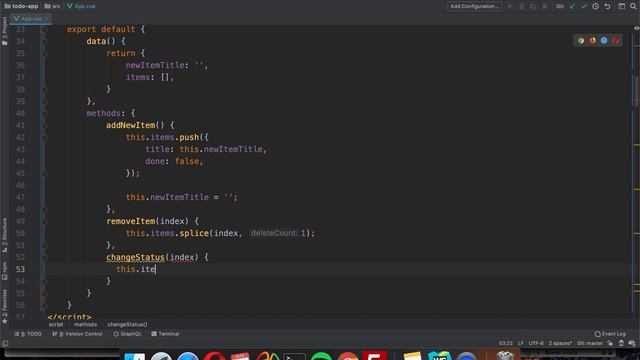The height and width of the screenshot is (360, 640).
Task: Click the revert/rollback arrow icon
Action: (607, 6)
